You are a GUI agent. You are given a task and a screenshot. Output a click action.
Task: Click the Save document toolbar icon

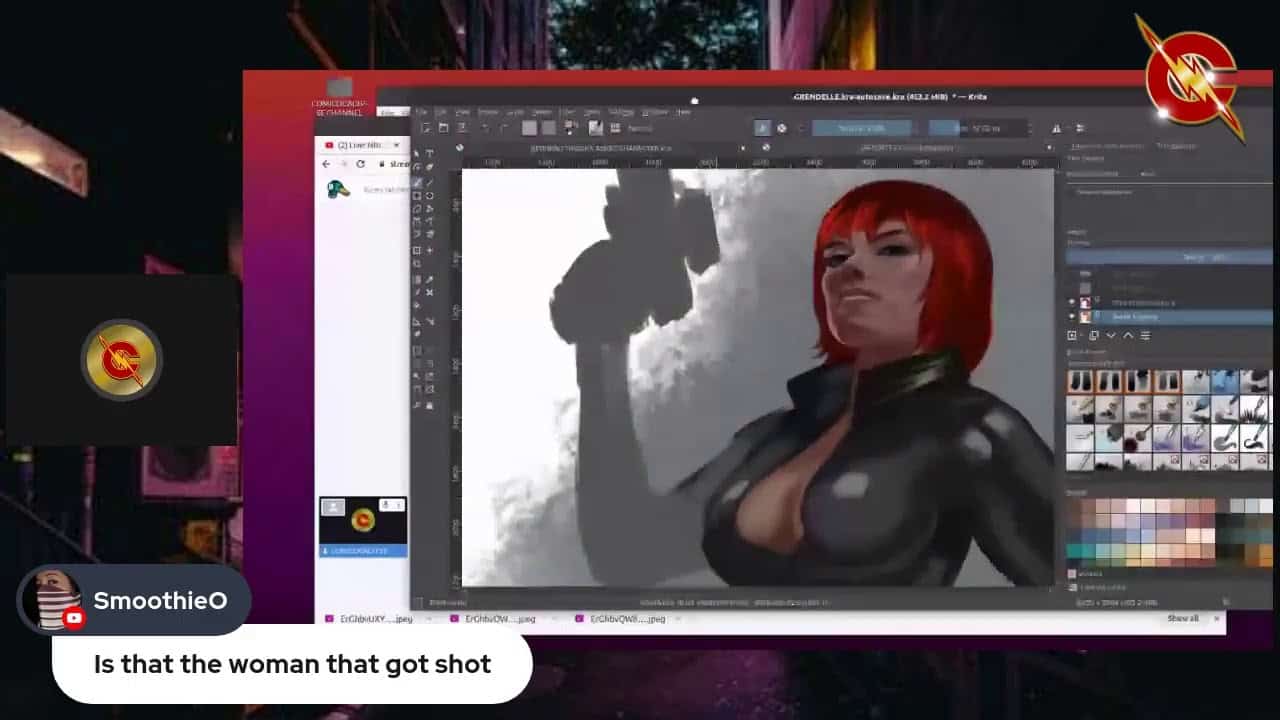[459, 128]
